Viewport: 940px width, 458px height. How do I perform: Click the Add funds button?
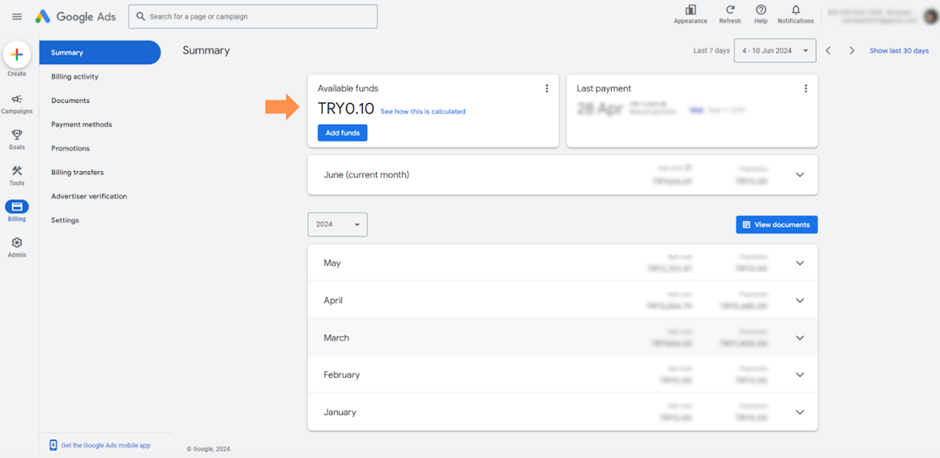[342, 133]
